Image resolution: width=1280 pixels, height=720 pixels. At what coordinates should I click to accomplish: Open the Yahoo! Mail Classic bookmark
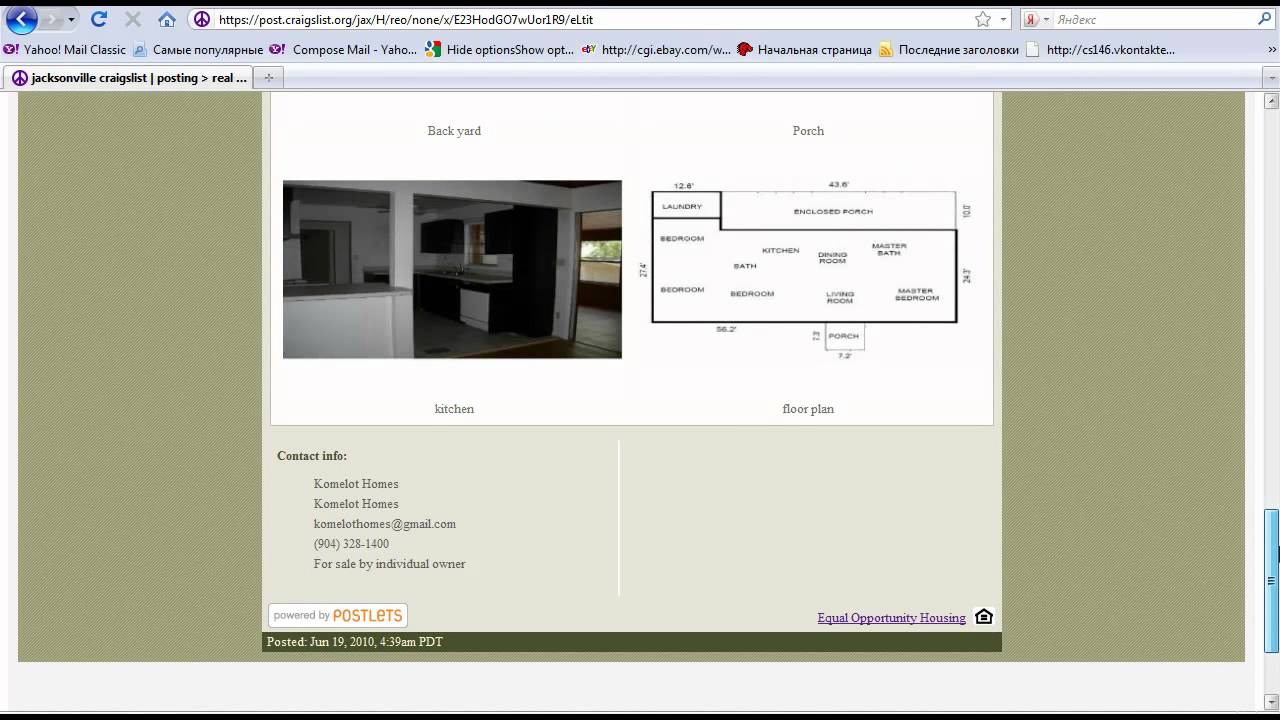(x=65, y=49)
